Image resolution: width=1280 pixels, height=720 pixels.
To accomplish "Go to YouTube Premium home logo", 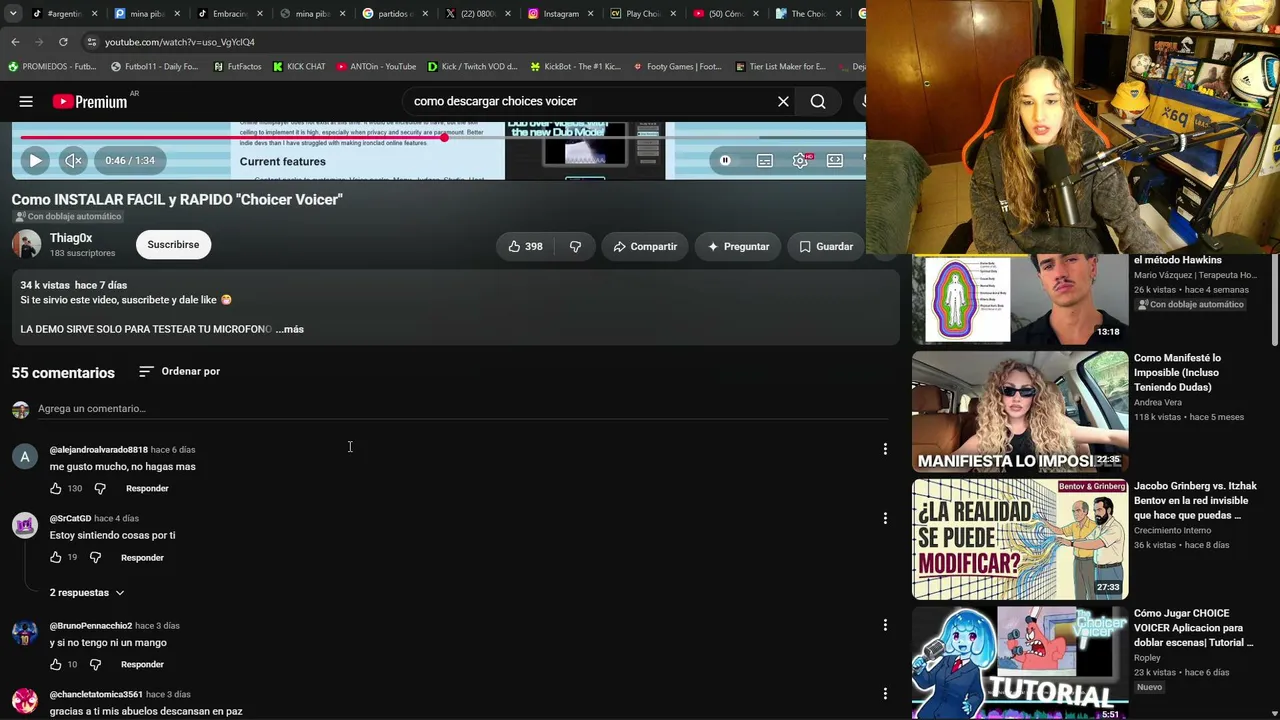I will [x=90, y=101].
